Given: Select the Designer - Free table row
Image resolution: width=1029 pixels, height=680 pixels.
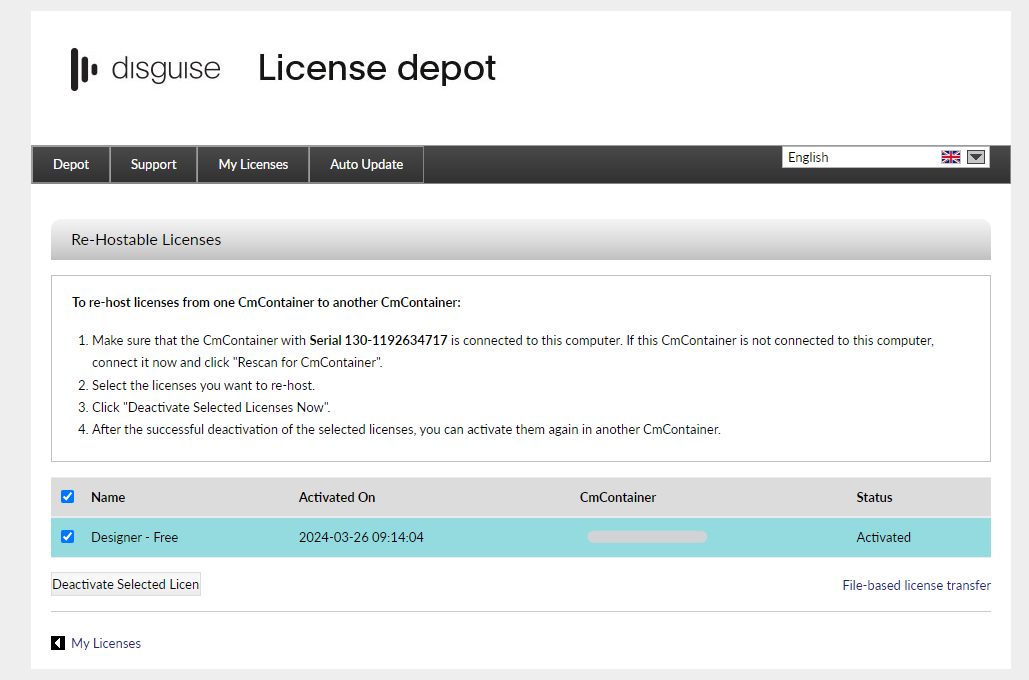Looking at the screenshot, I should click(450, 536).
